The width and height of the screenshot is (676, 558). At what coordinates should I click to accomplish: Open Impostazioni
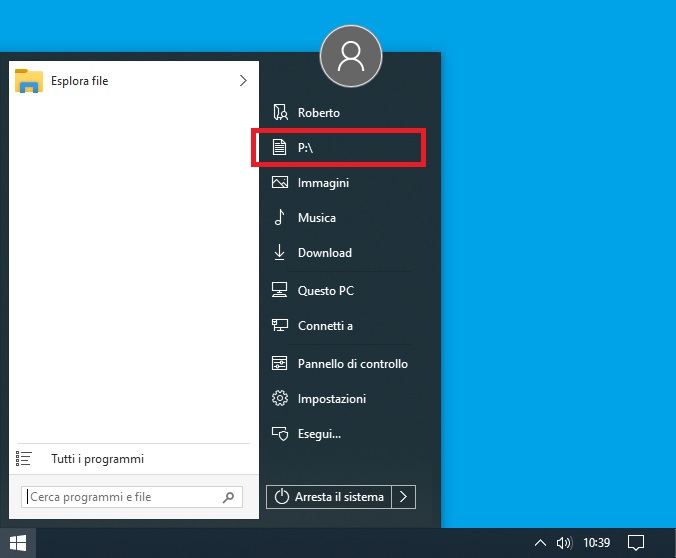[332, 398]
